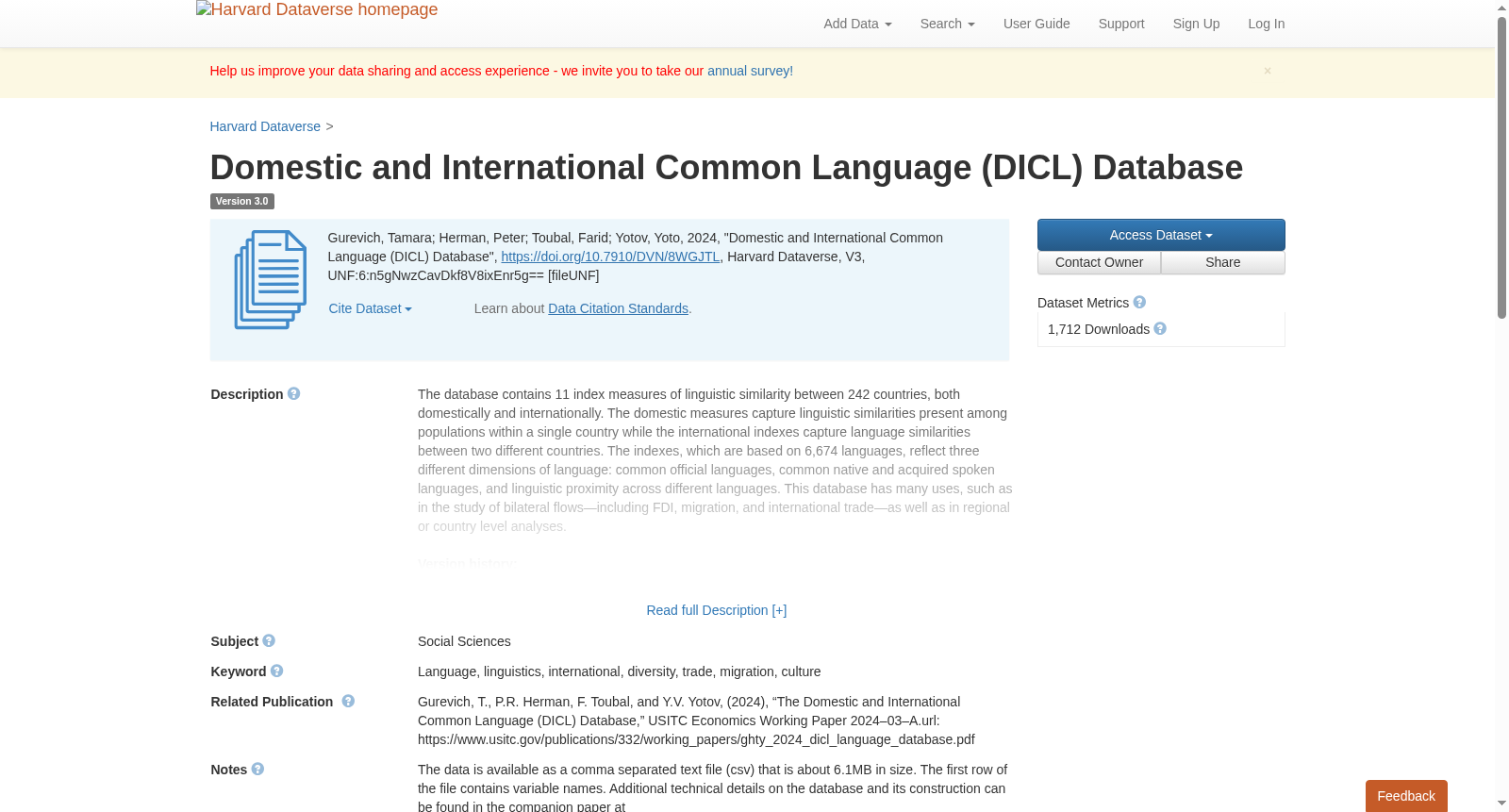Image resolution: width=1509 pixels, height=812 pixels.
Task: Click help icon next to Description
Action: pyautogui.click(x=294, y=394)
